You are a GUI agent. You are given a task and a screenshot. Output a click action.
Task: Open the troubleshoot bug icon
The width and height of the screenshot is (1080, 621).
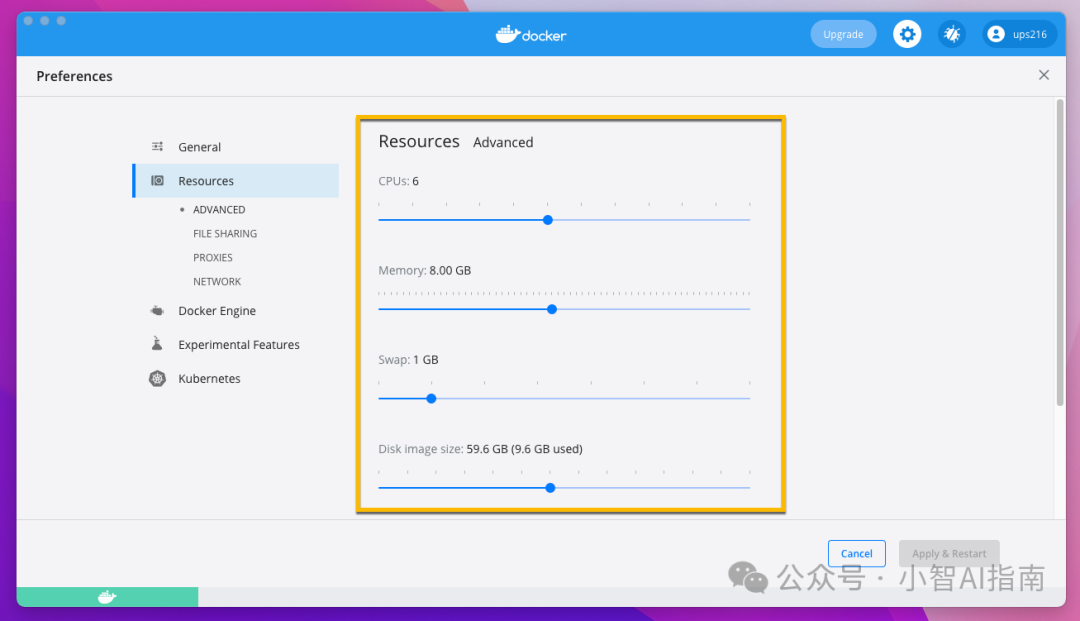point(952,34)
